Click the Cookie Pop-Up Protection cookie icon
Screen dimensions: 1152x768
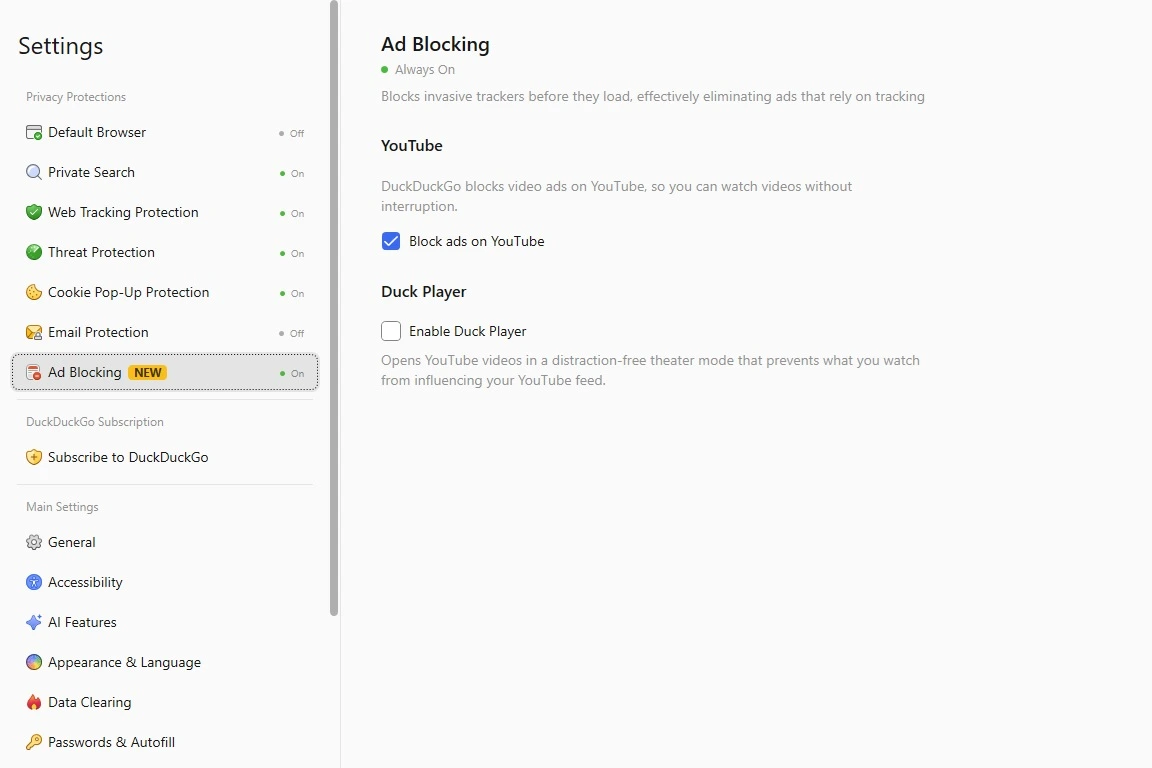tap(34, 292)
